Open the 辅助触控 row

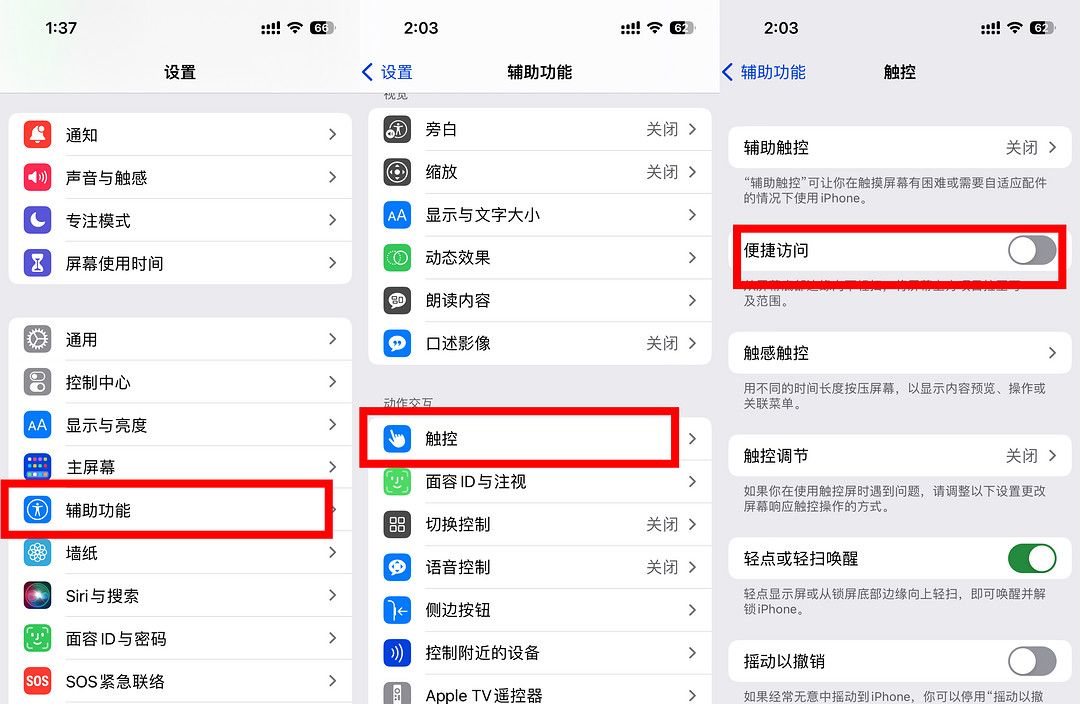900,147
